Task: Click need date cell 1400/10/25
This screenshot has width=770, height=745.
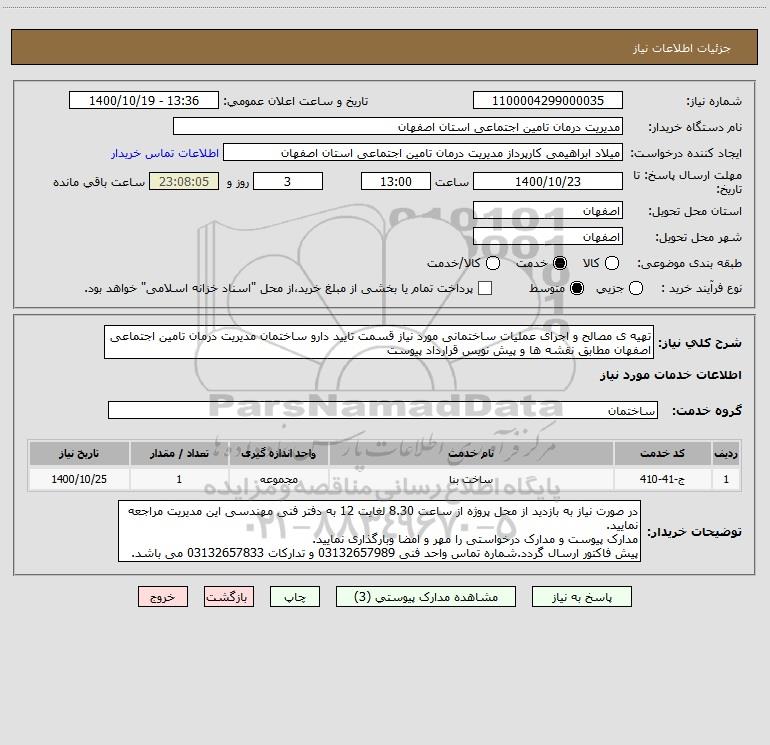Action: click(79, 479)
